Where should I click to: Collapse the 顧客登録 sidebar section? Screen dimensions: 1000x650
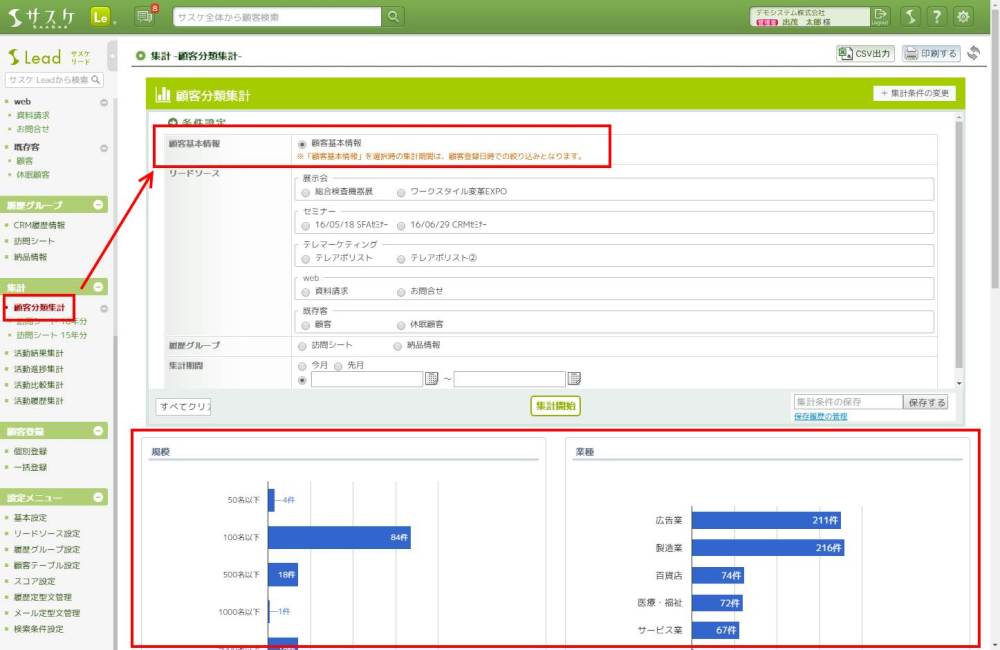point(98,432)
